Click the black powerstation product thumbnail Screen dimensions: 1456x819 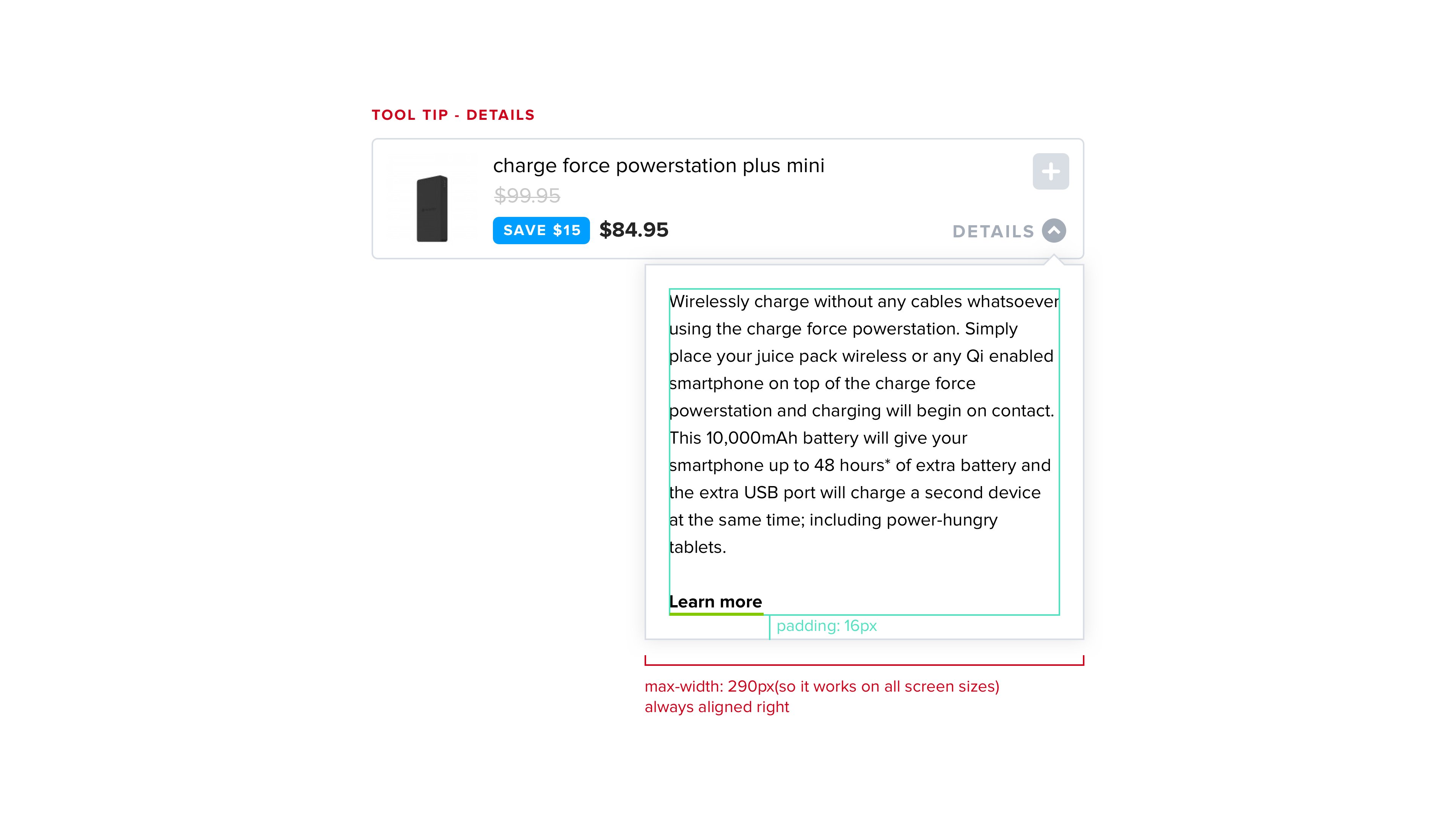pos(432,208)
